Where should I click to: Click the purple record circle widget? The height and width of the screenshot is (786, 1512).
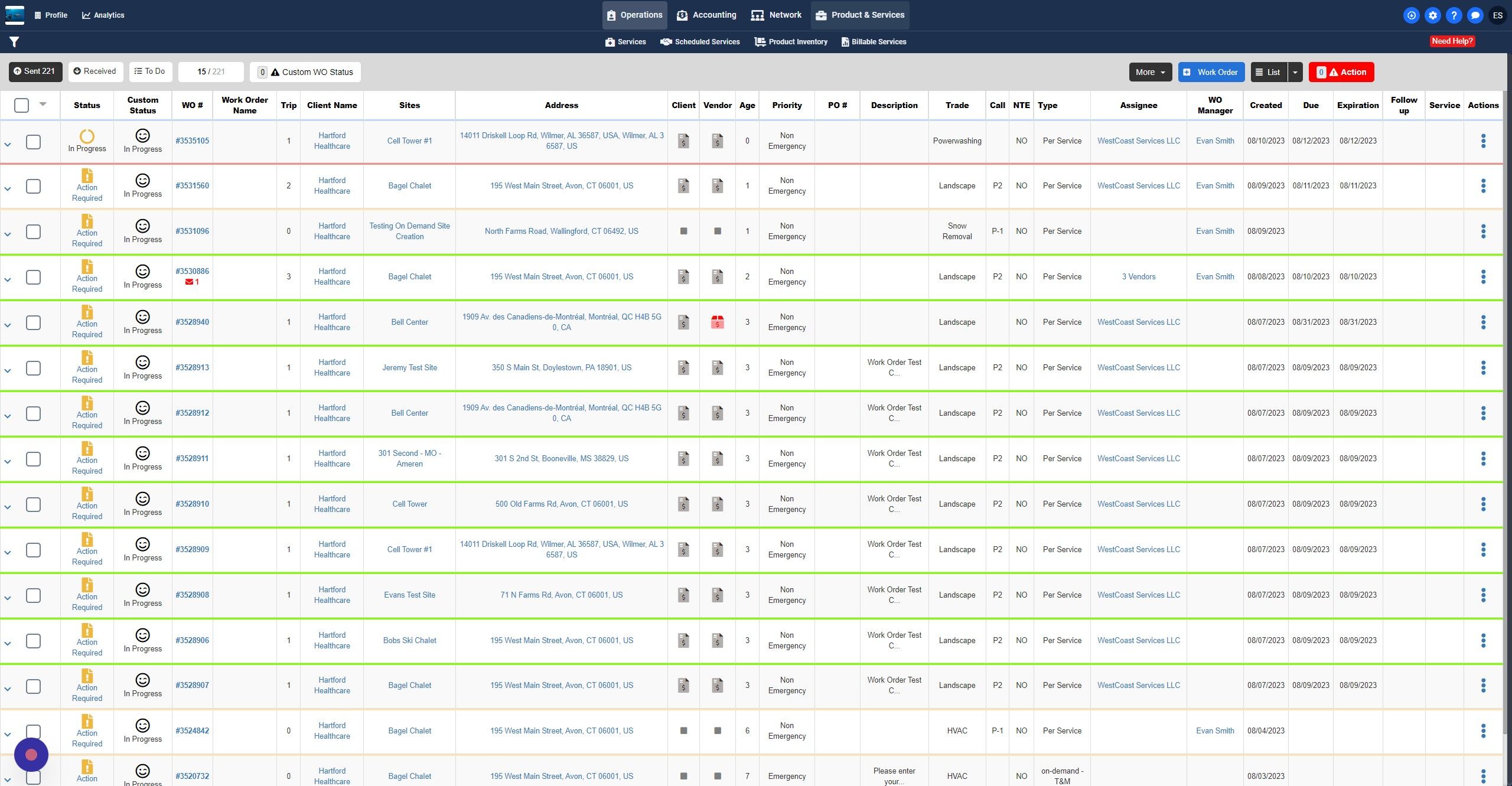(31, 755)
